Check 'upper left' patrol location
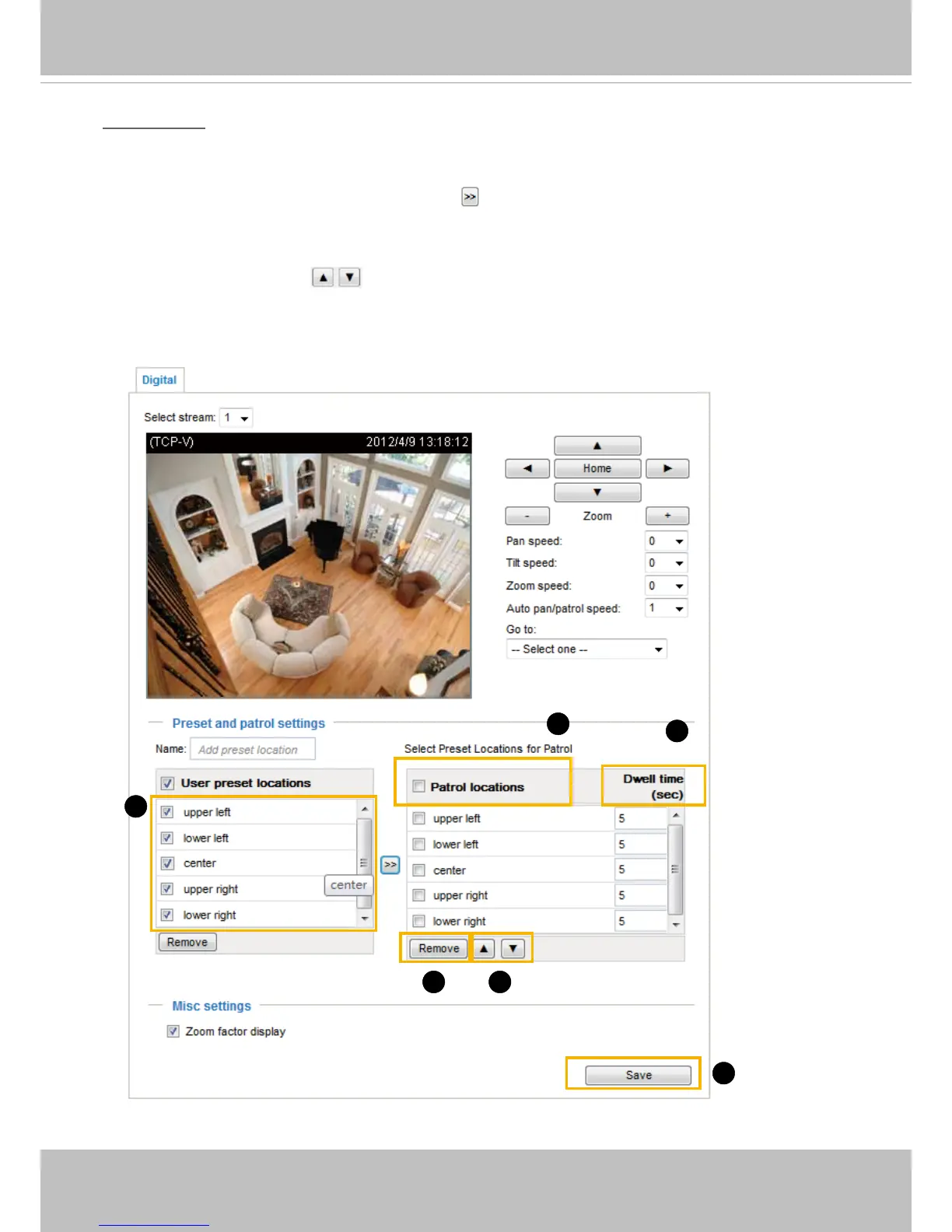The height and width of the screenshot is (1232, 952). (418, 818)
